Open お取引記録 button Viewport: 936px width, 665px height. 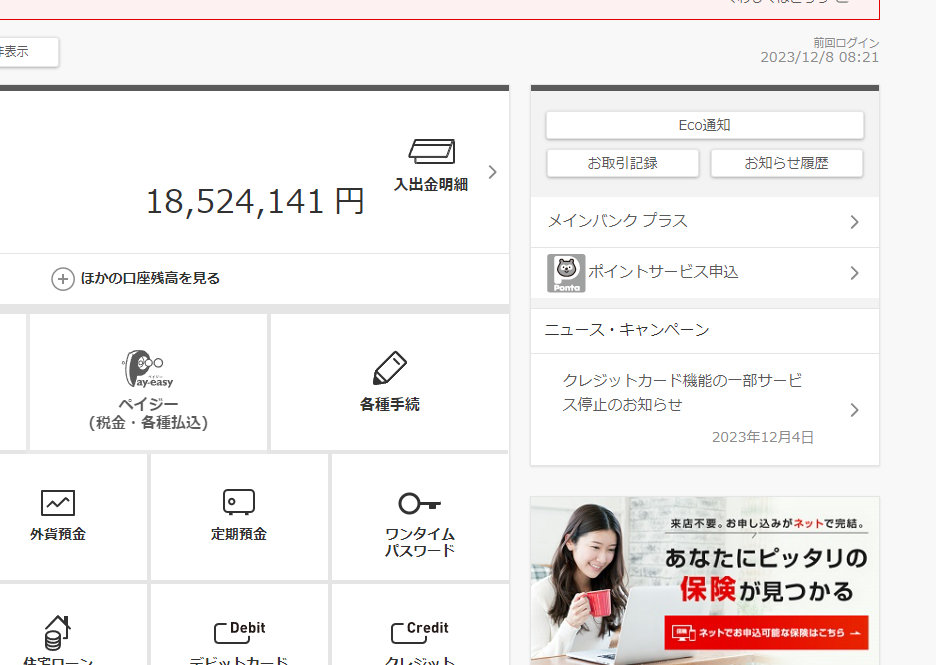622,163
